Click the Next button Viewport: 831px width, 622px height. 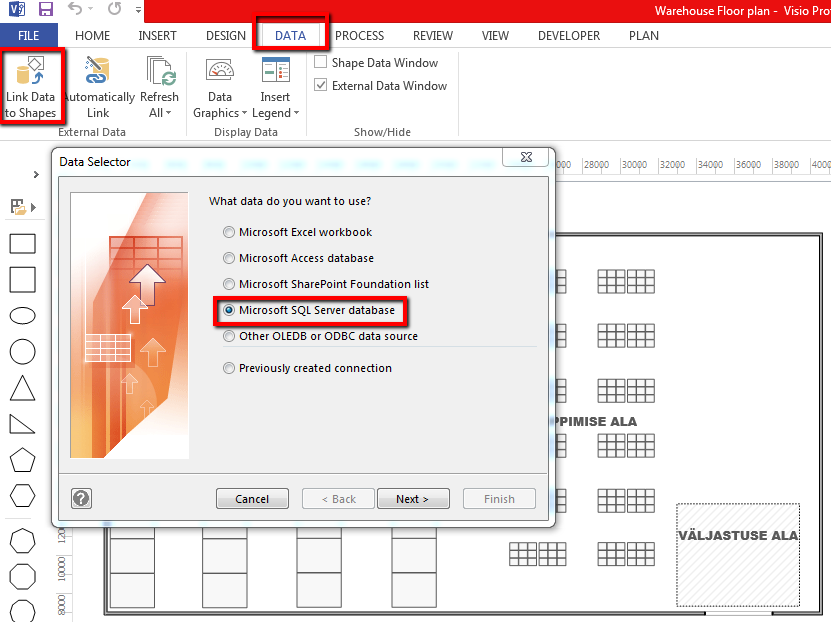pos(413,499)
